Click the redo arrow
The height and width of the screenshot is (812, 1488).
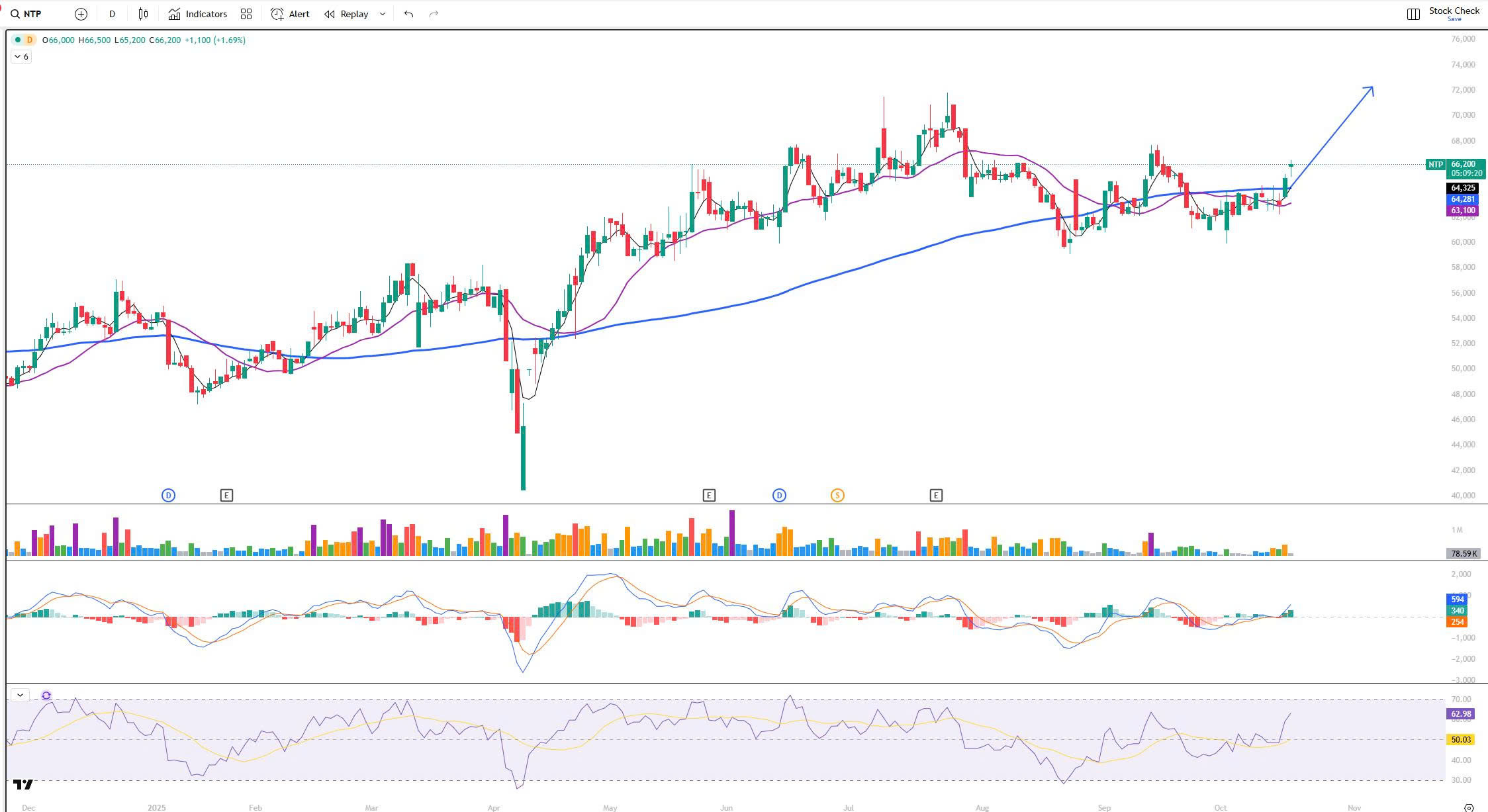pos(434,14)
